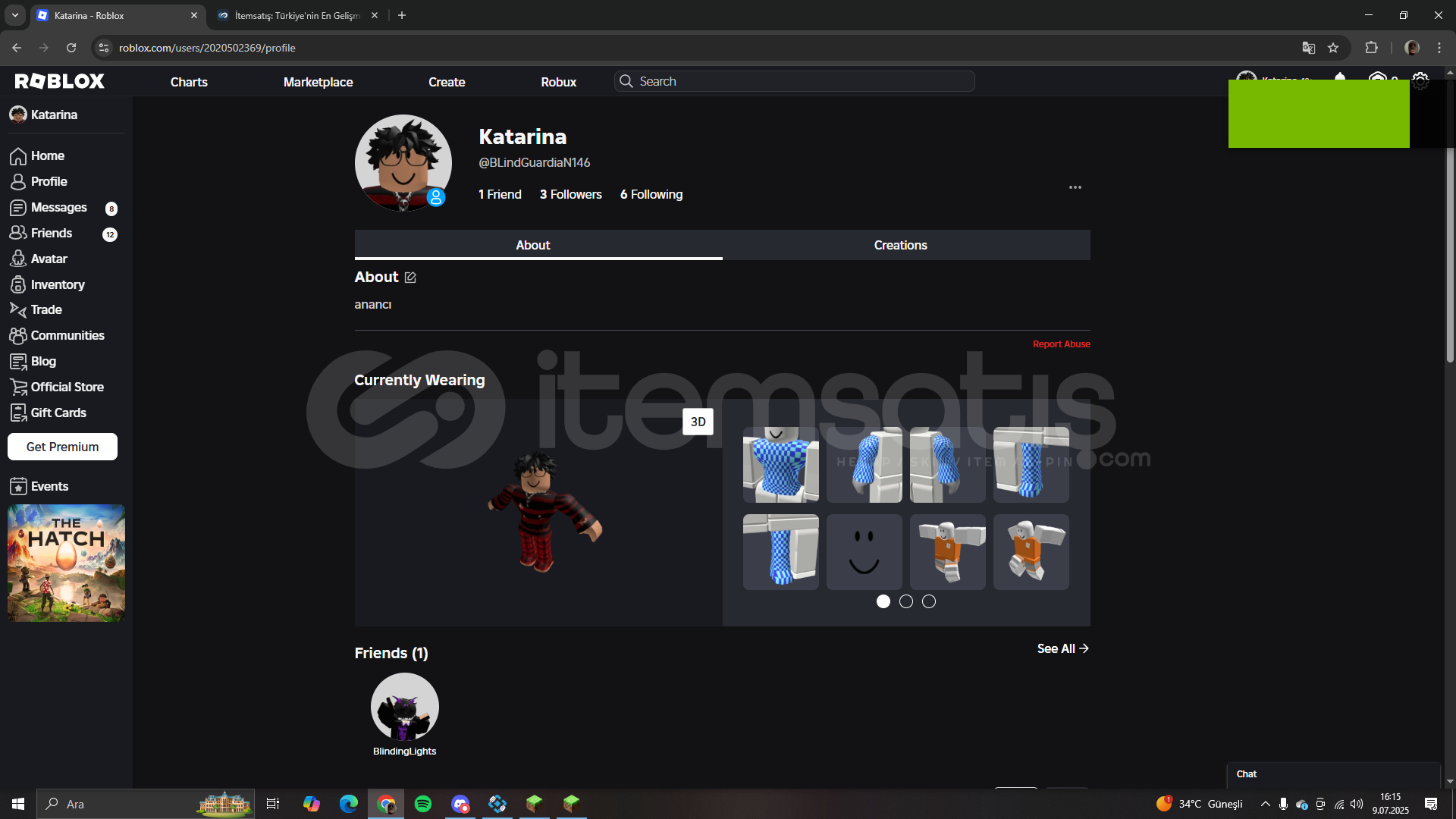Viewport: 1456px width, 819px height.
Task: Click Katarina's profile avatar picture
Action: 403,163
